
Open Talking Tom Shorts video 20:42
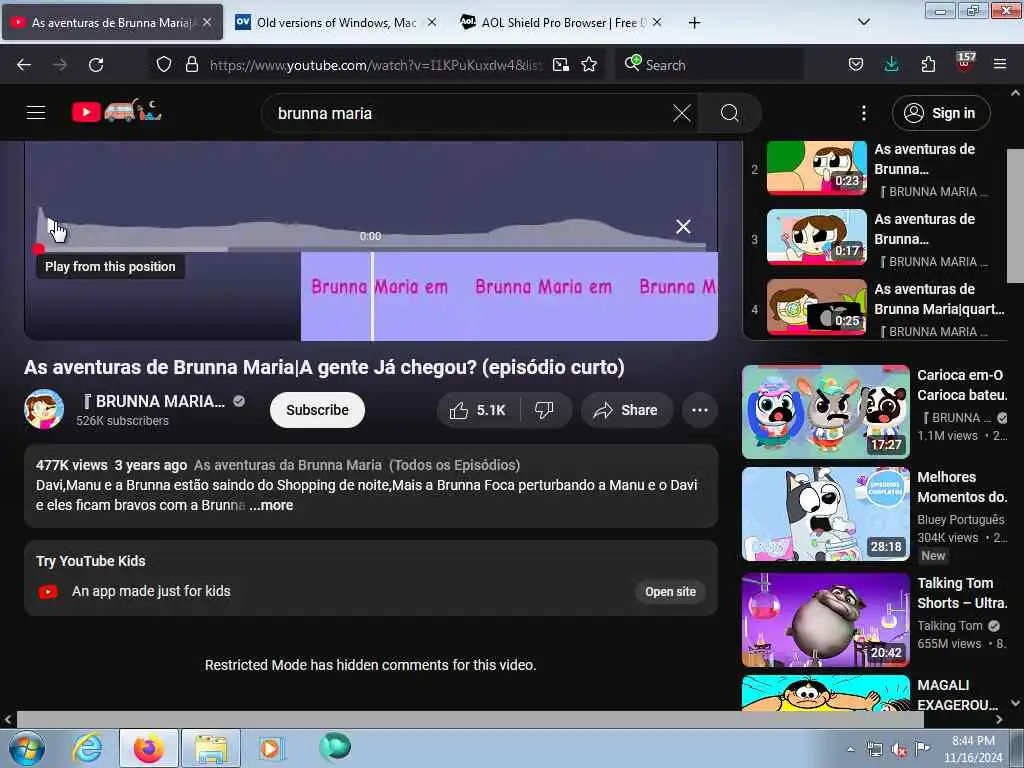[x=825, y=620]
